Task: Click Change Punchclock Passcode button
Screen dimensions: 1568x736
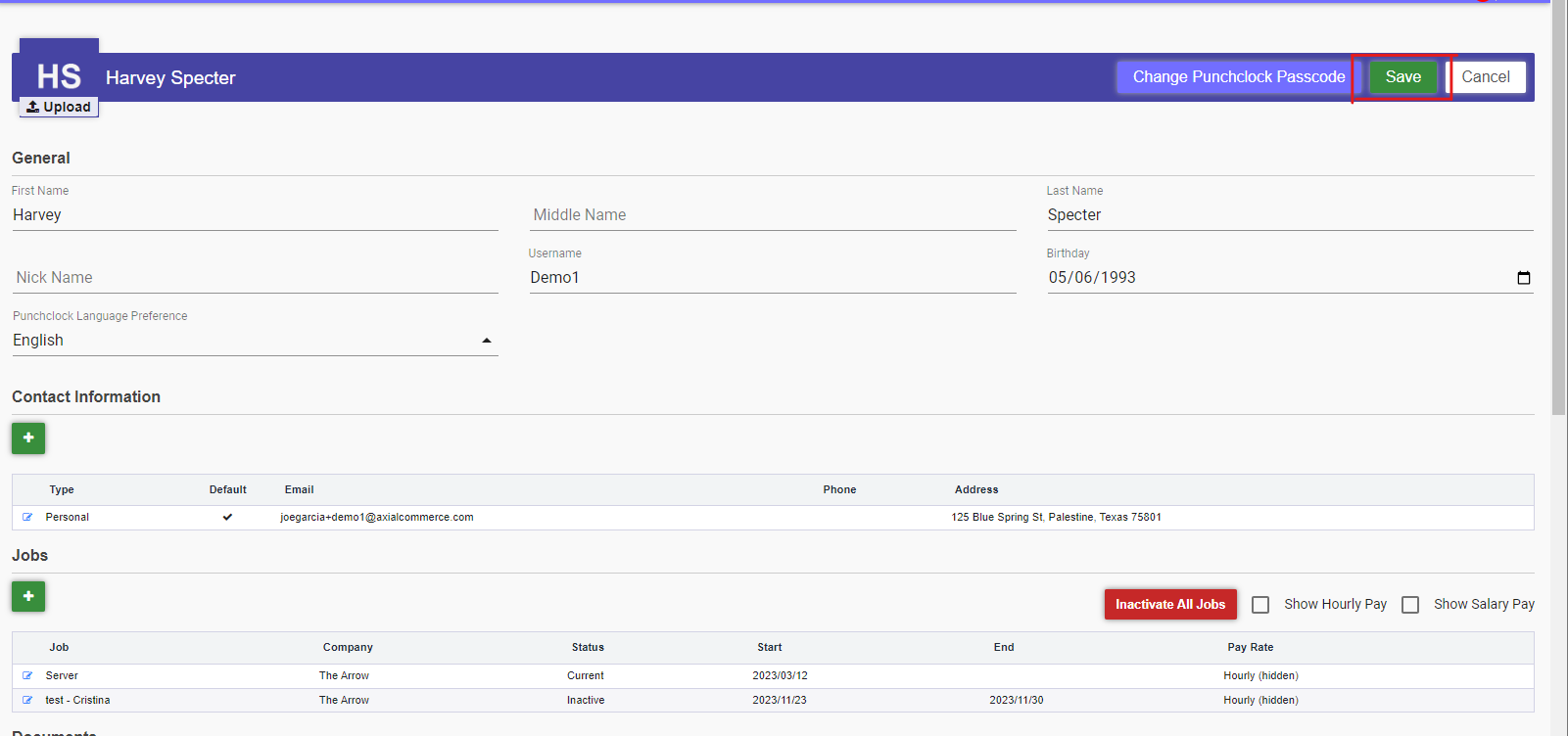Action: (1238, 77)
